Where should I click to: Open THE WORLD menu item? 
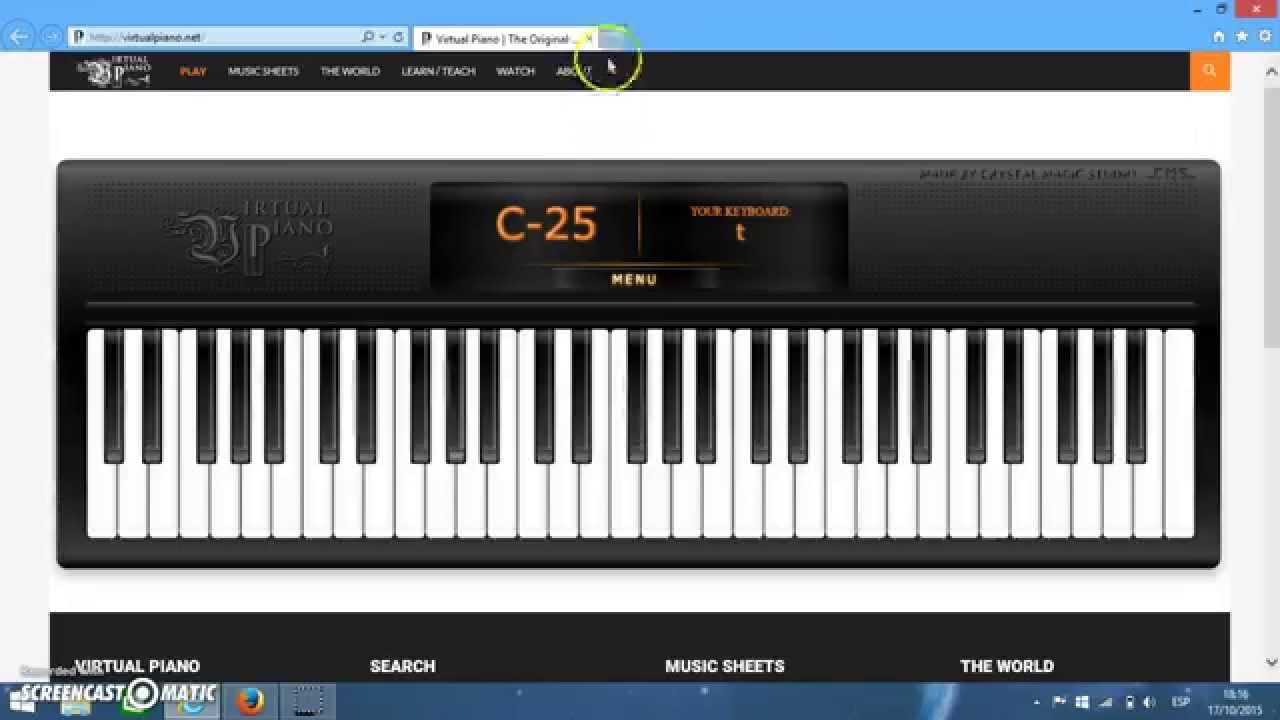click(350, 71)
